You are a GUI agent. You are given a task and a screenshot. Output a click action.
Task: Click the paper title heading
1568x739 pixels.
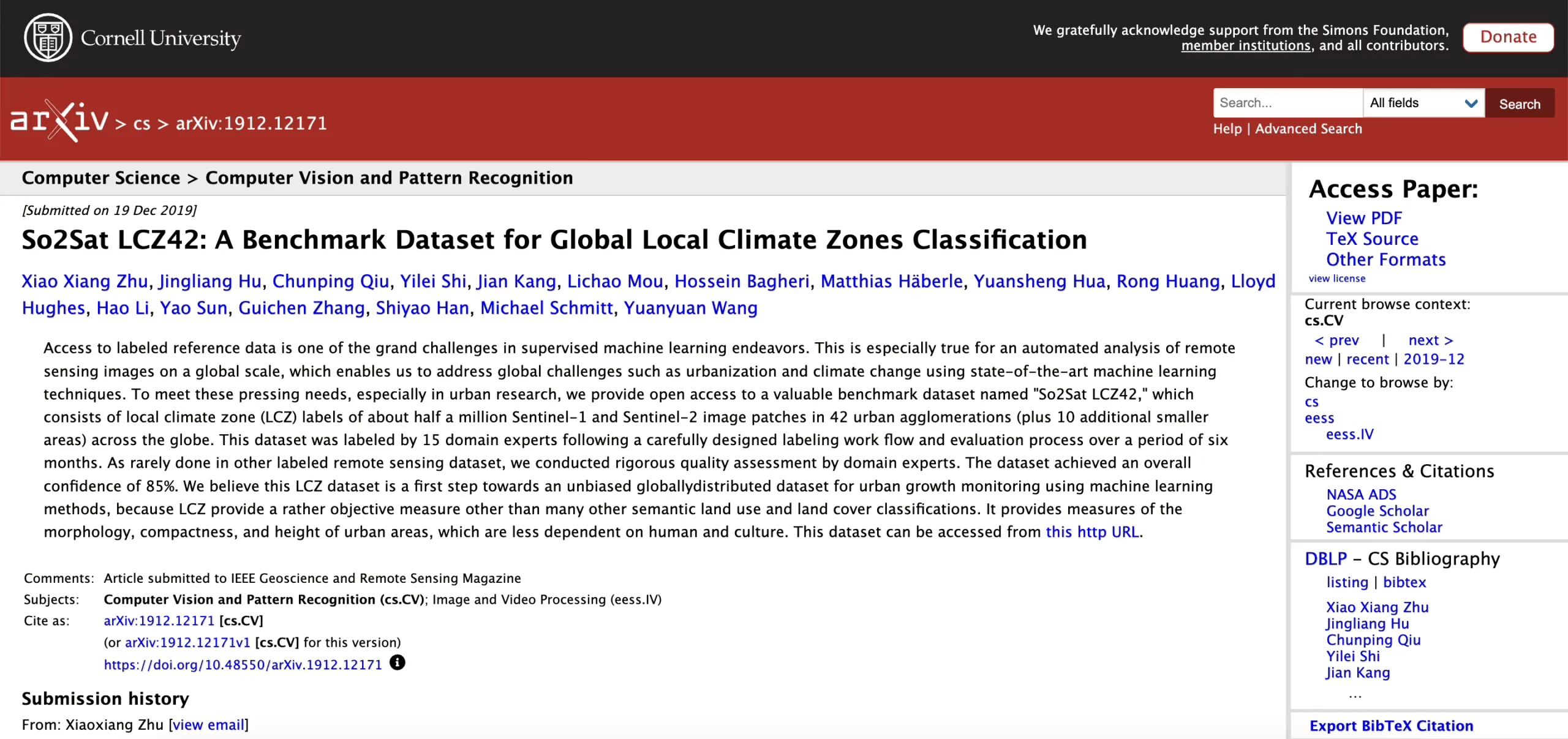tap(554, 239)
